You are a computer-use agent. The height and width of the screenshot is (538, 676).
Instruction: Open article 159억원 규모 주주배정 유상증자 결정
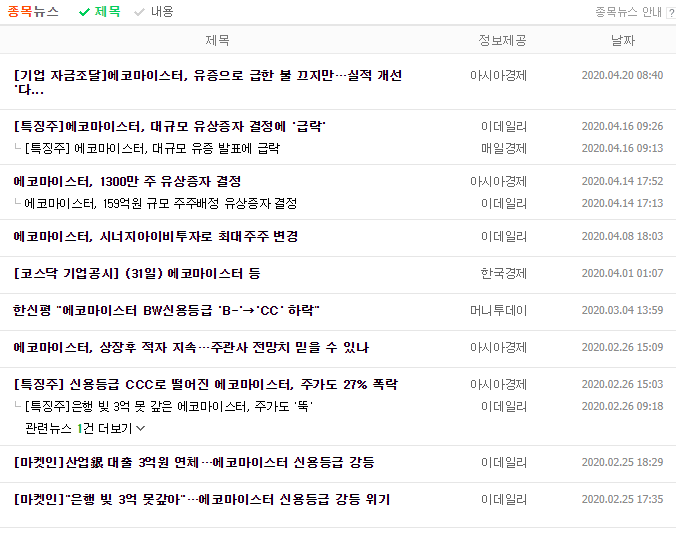[160, 203]
